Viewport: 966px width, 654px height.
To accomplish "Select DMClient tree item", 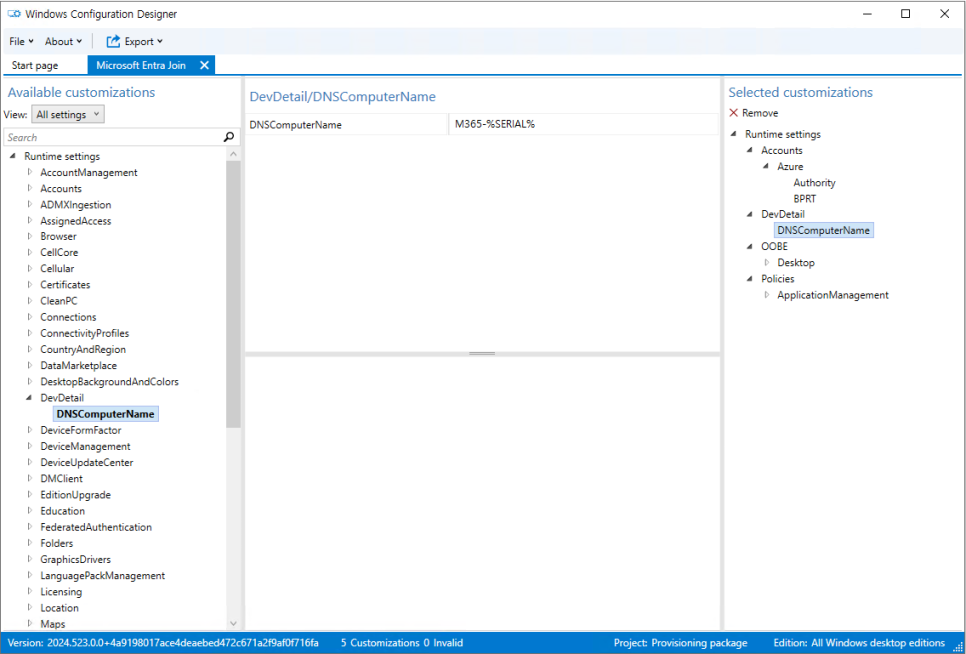I will click(x=62, y=478).
